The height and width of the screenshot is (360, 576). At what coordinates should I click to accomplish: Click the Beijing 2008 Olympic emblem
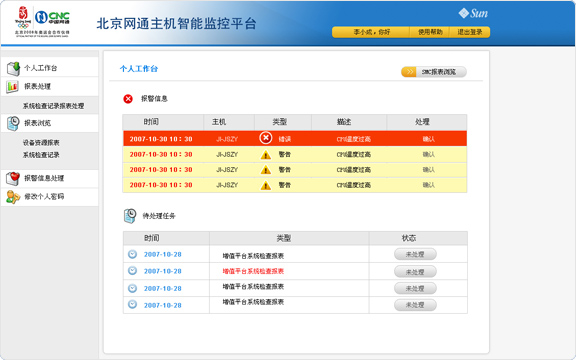click(x=23, y=17)
